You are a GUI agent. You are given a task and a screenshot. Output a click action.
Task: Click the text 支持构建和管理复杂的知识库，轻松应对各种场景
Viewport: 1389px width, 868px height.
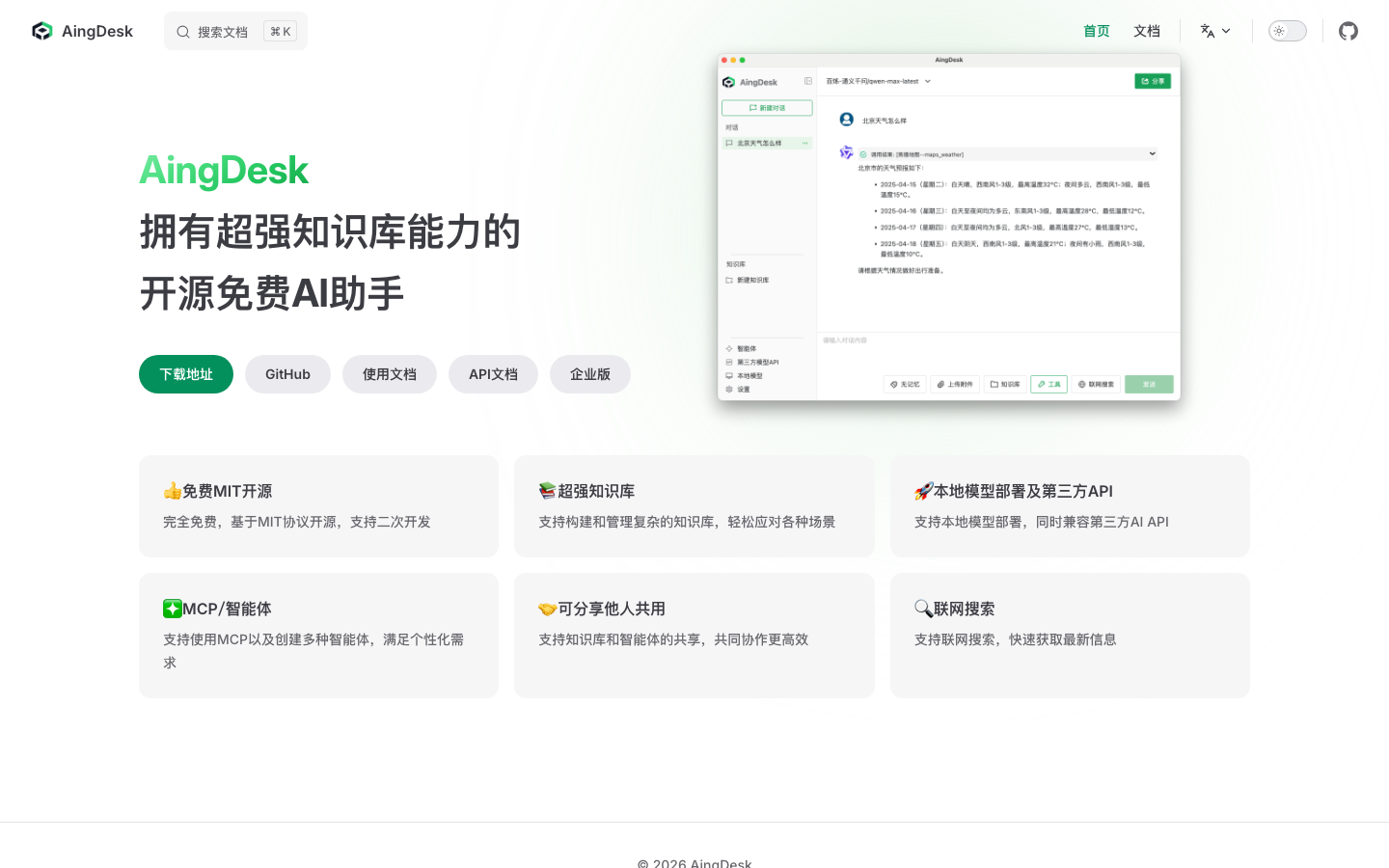[687, 522]
